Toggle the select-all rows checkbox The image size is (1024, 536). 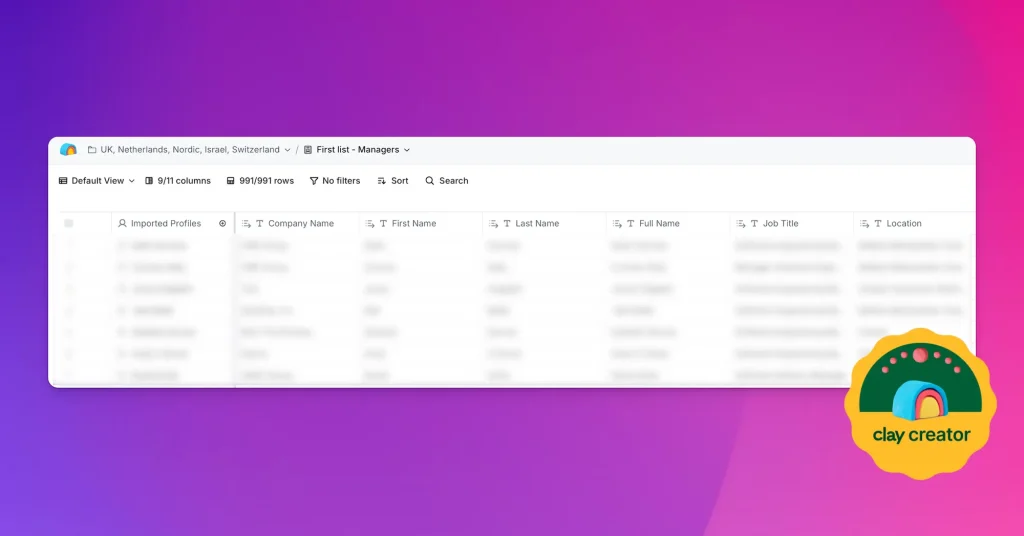coord(69,224)
